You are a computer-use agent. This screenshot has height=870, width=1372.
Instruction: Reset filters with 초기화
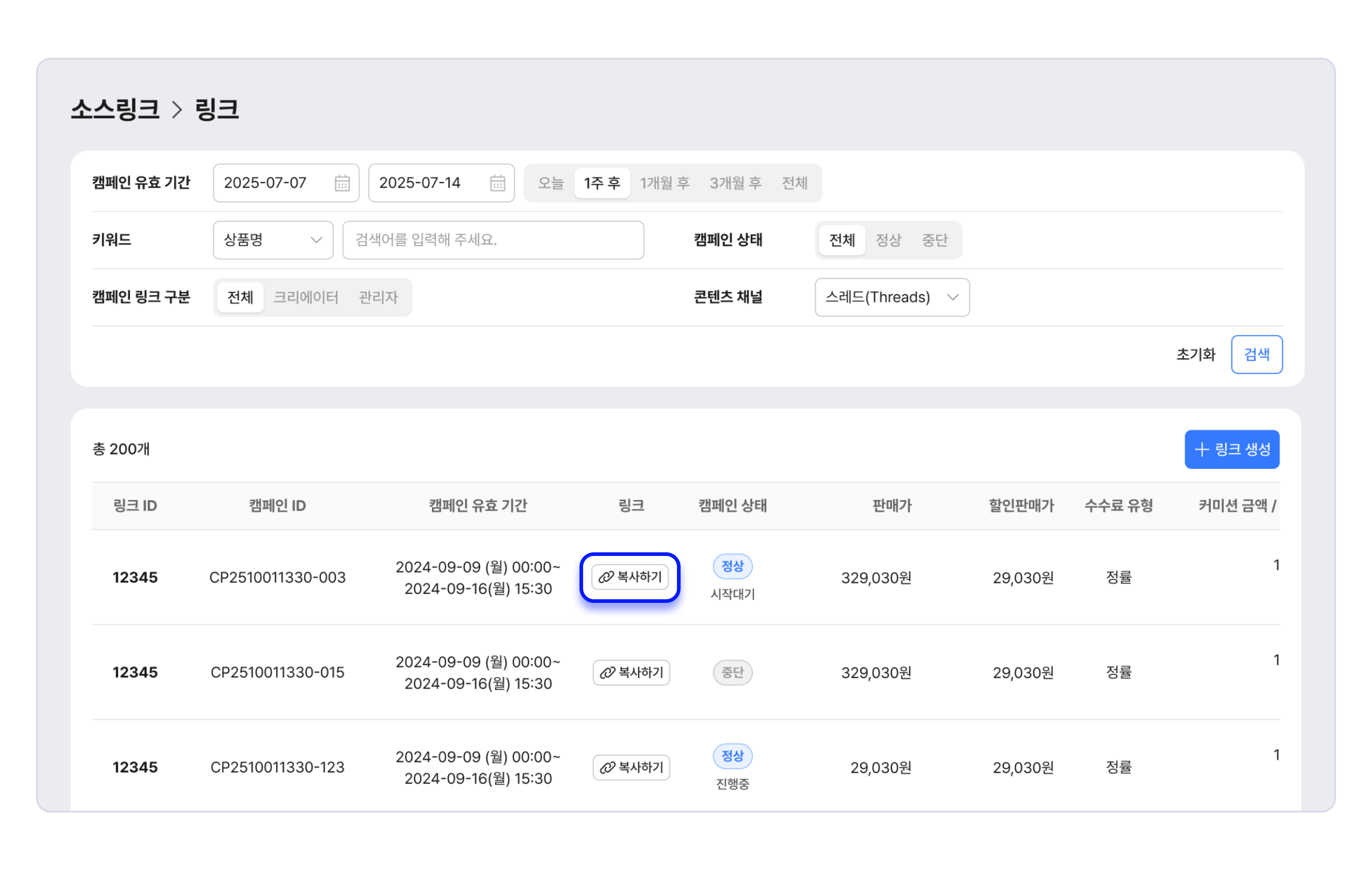(x=1196, y=354)
